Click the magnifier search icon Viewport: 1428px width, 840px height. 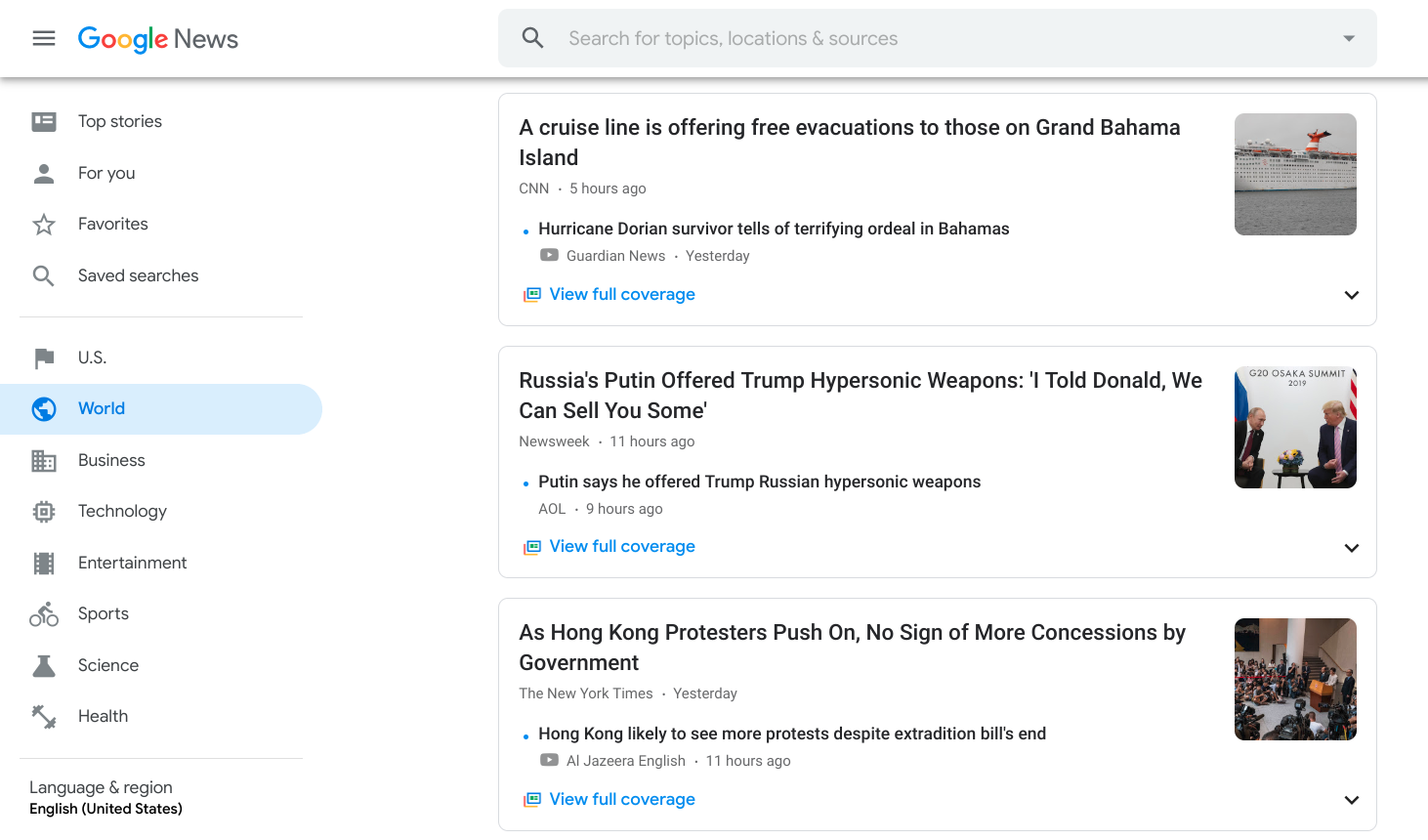click(532, 38)
